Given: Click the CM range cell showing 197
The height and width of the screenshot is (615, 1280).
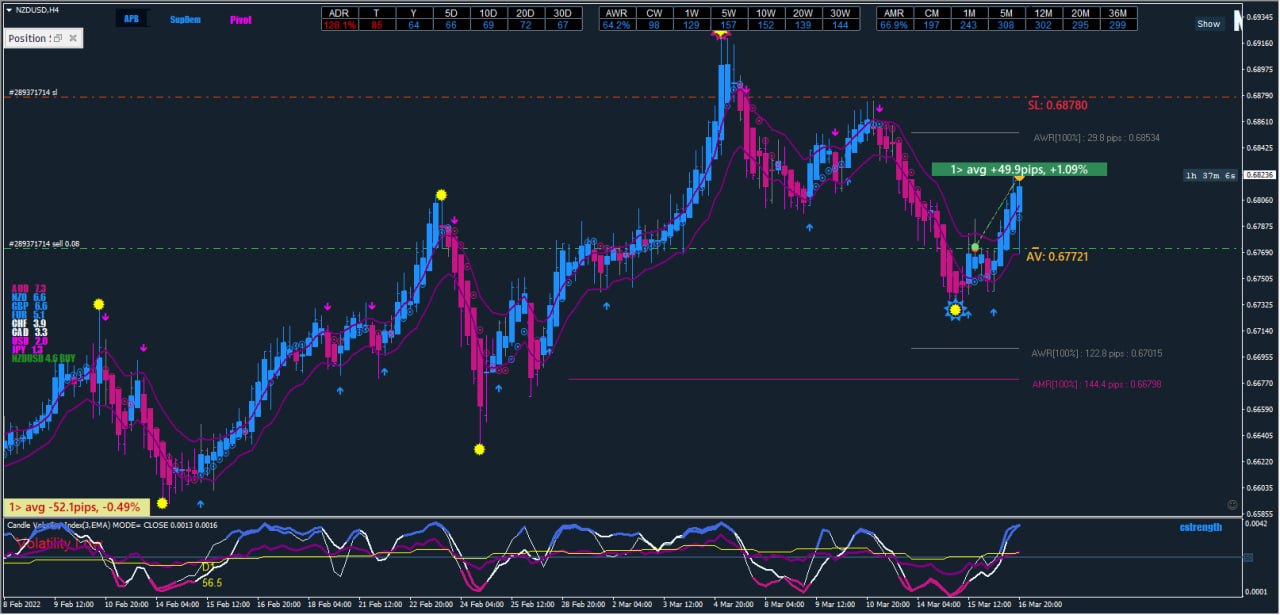Looking at the screenshot, I should click(931, 24).
